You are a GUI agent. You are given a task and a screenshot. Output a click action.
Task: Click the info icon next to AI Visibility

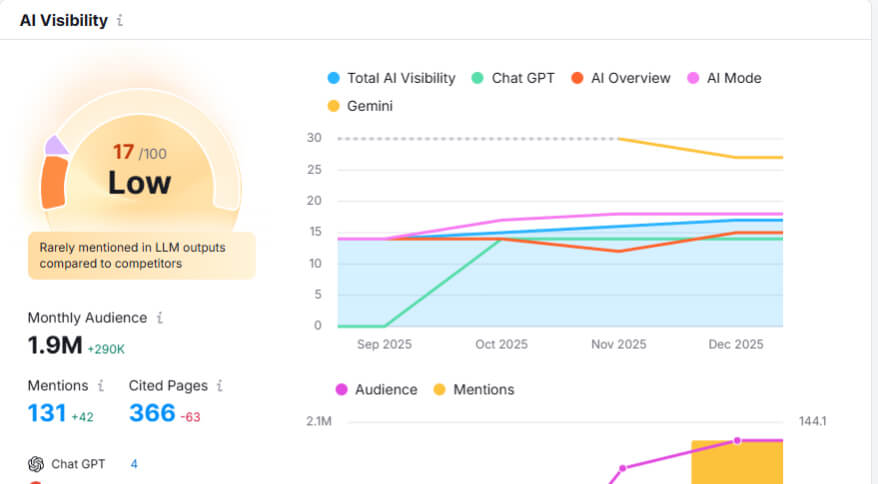[x=120, y=21]
